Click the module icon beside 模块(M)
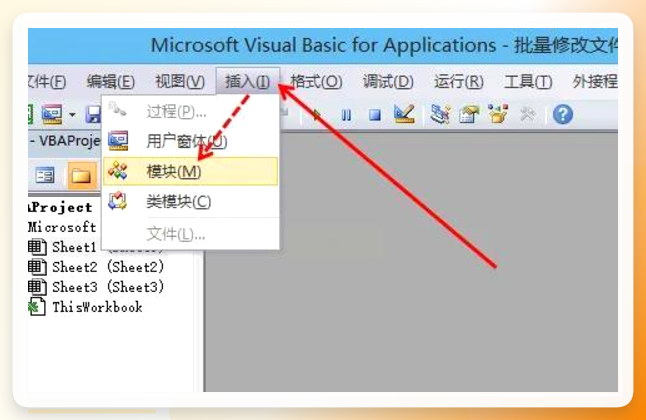 tap(118, 171)
